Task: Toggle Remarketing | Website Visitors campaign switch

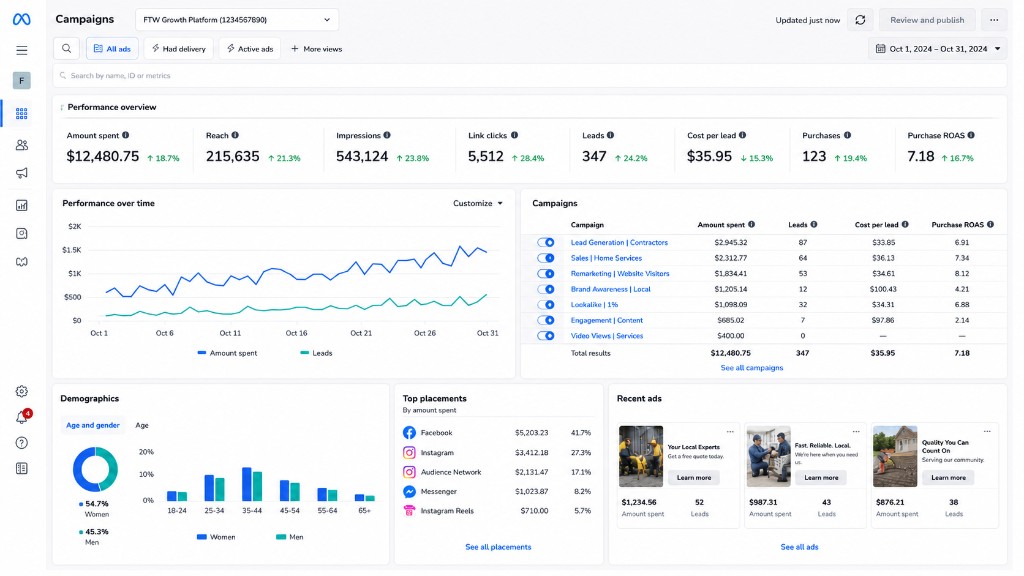Action: click(x=546, y=274)
